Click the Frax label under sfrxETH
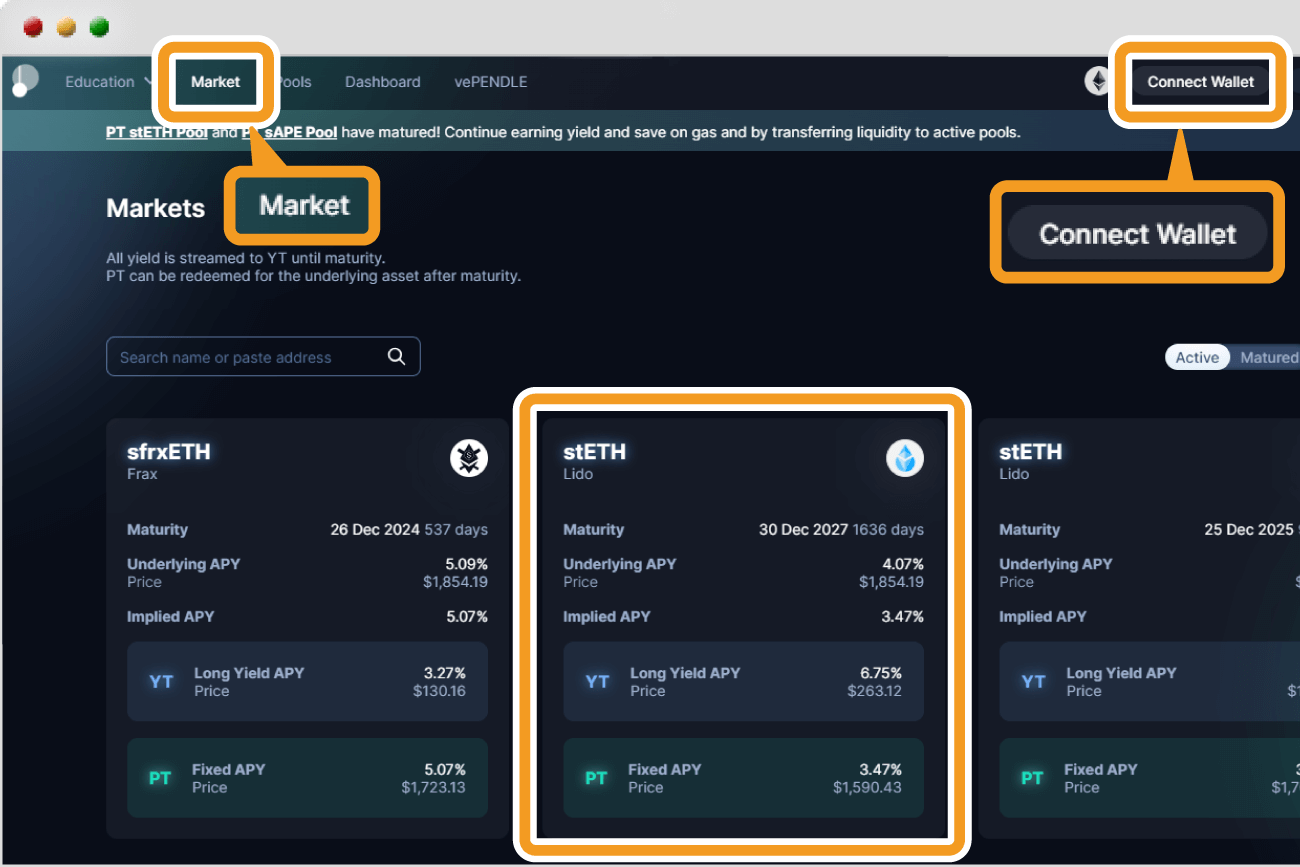The height and width of the screenshot is (867, 1300). 142,474
